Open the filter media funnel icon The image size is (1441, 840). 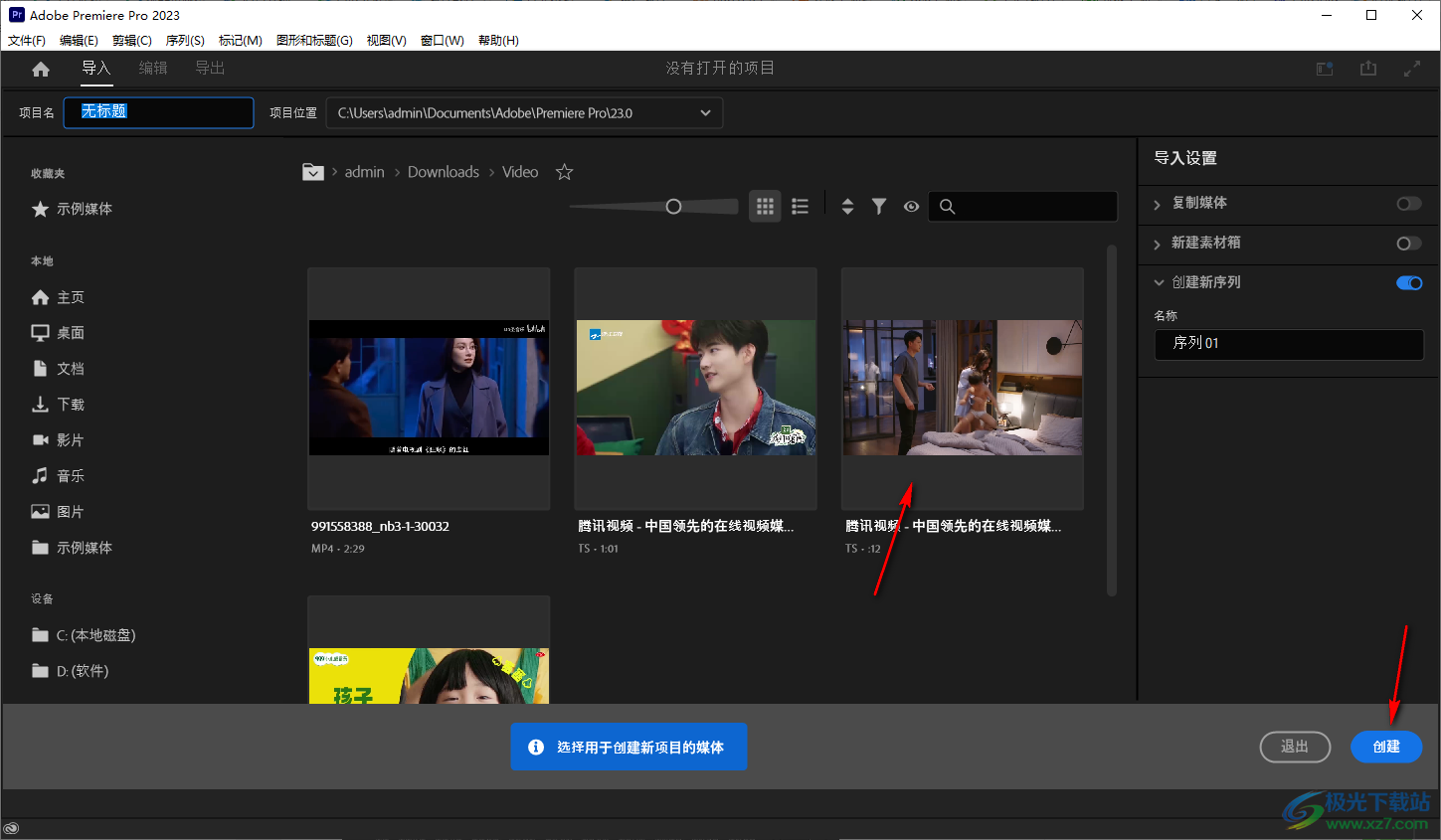point(879,206)
